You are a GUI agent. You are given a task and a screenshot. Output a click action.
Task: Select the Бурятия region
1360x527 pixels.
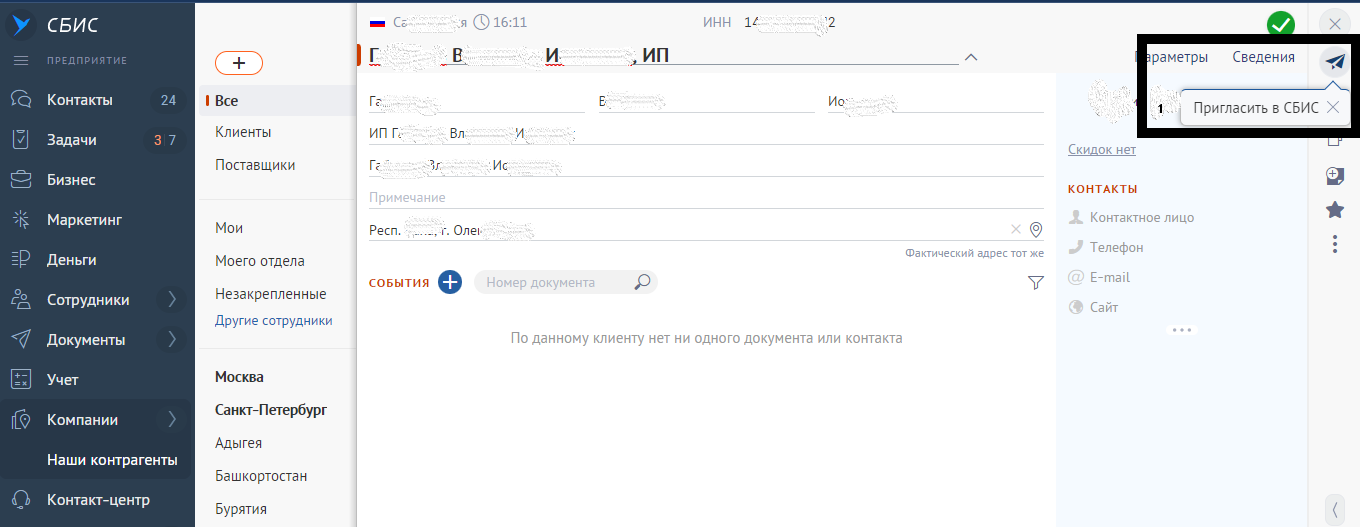pos(241,509)
